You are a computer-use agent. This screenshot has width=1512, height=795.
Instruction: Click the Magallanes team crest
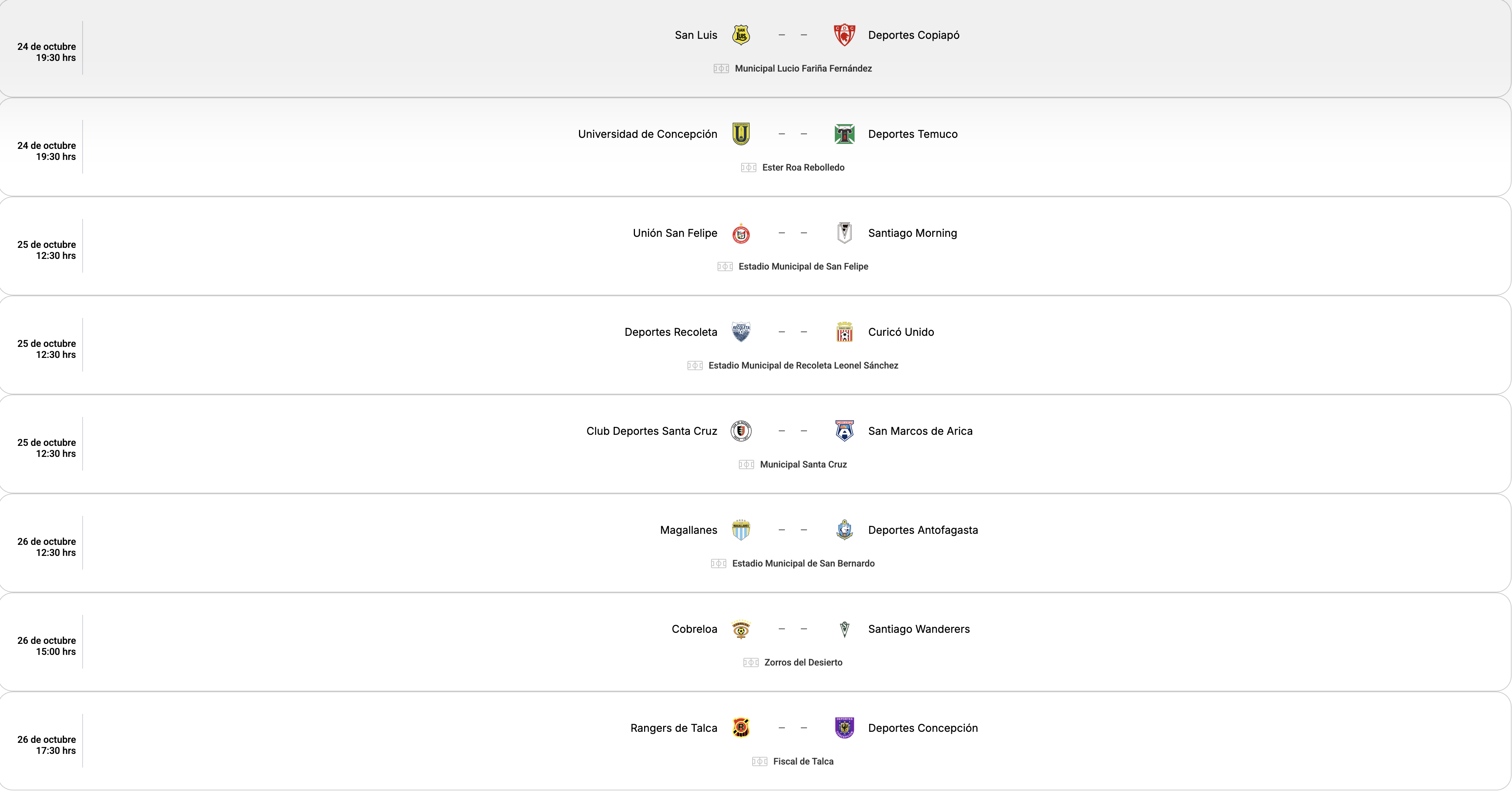(x=741, y=530)
